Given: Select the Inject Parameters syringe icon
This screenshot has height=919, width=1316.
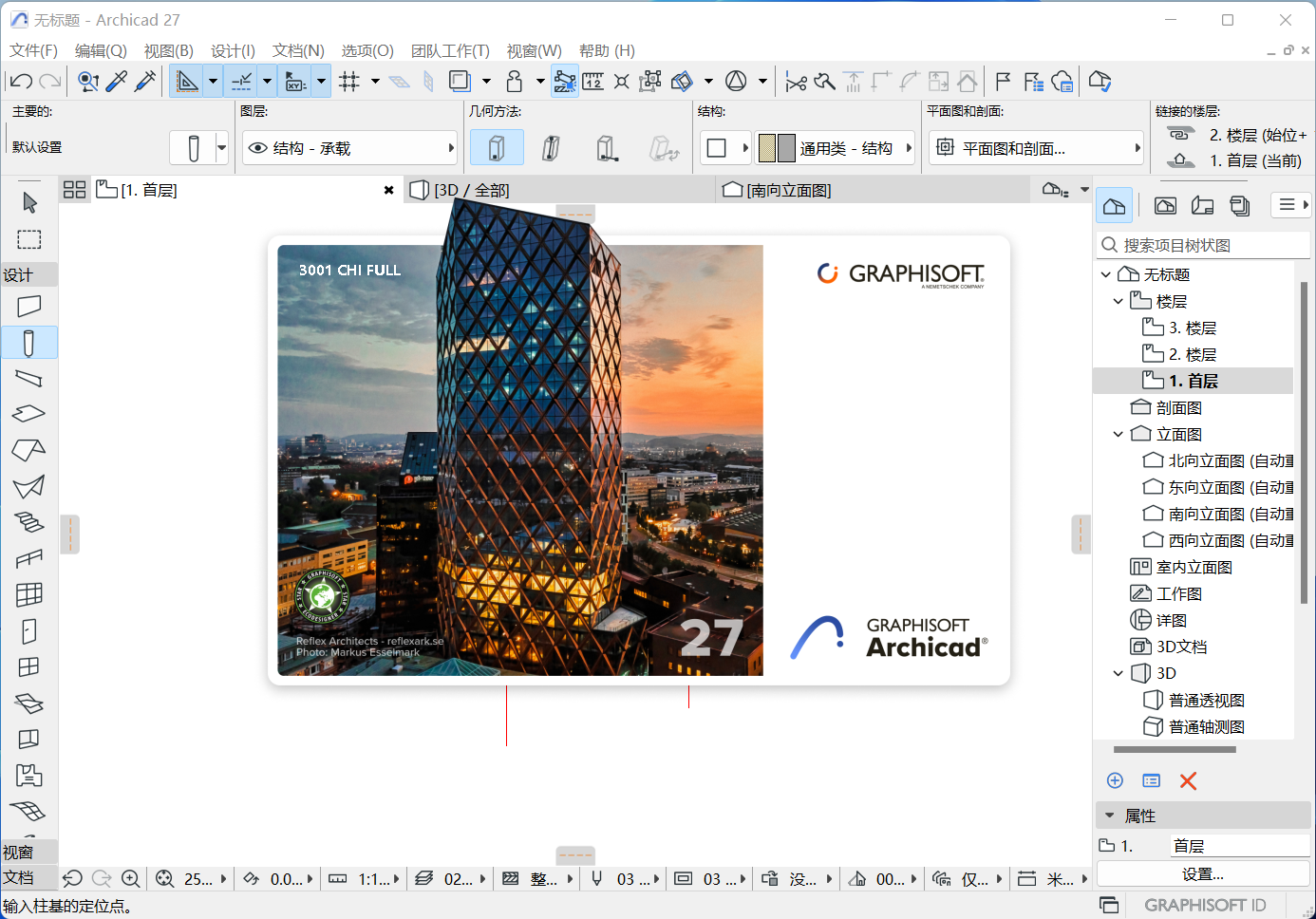Looking at the screenshot, I should (145, 82).
